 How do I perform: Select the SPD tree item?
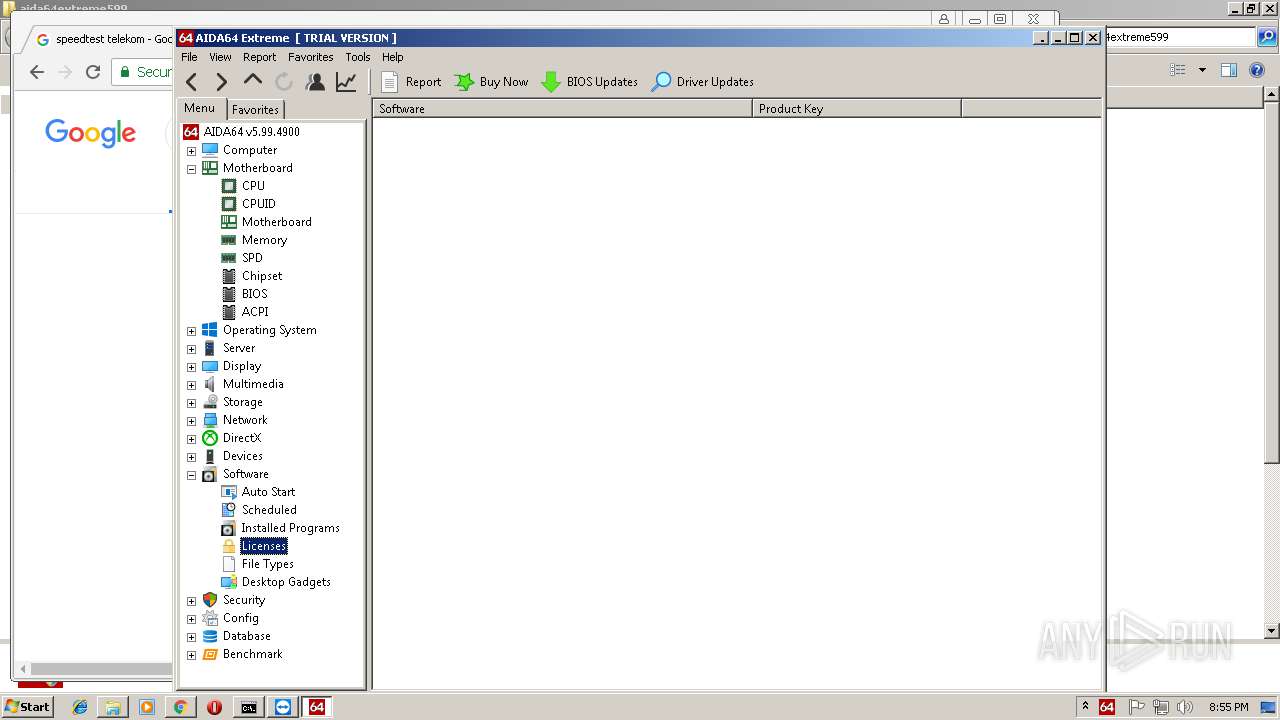pyautogui.click(x=252, y=258)
